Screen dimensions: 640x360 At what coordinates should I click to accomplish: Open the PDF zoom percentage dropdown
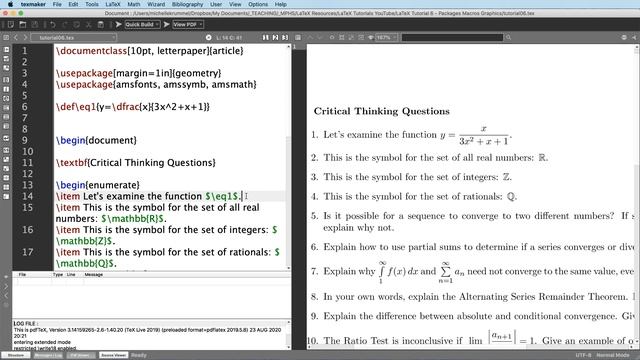click(386, 38)
